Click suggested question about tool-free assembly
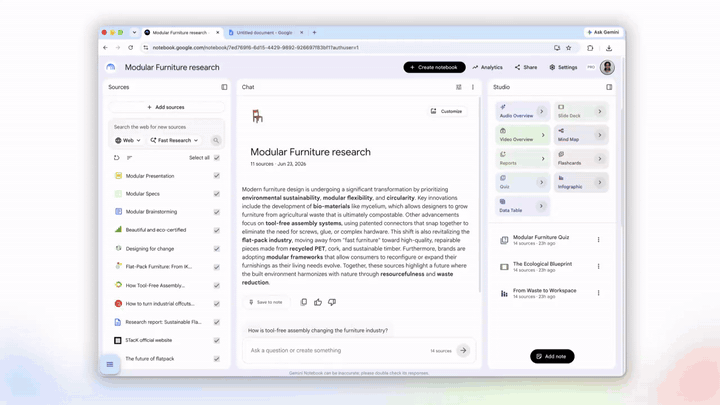The height and width of the screenshot is (405, 720). coord(318,331)
